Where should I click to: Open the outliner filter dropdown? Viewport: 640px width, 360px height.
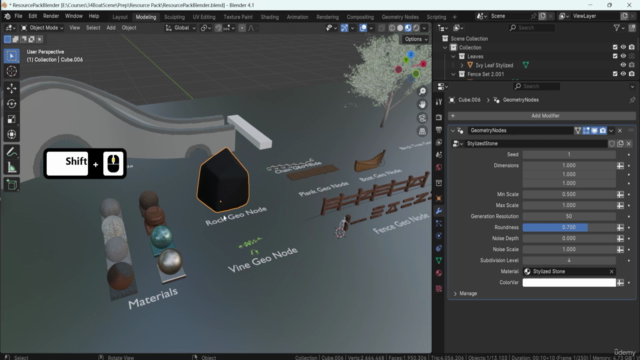coord(619,28)
